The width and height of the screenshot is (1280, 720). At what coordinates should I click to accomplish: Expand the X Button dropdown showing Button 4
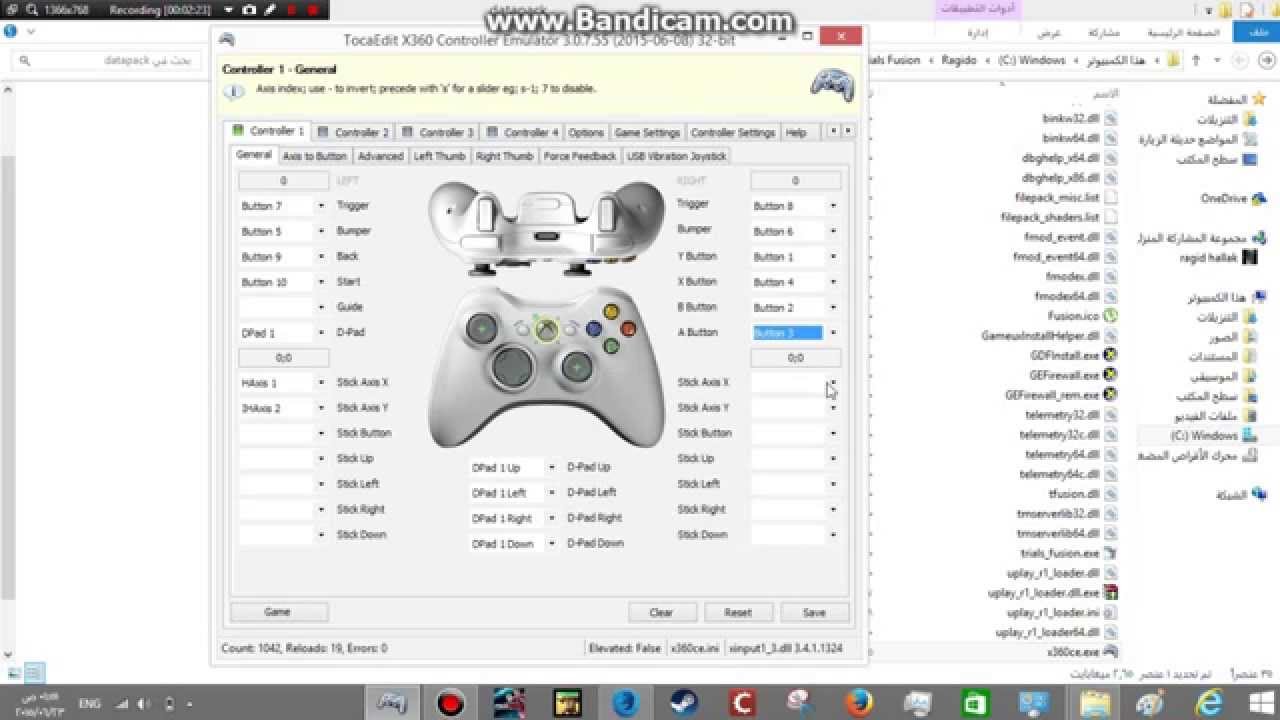point(833,282)
